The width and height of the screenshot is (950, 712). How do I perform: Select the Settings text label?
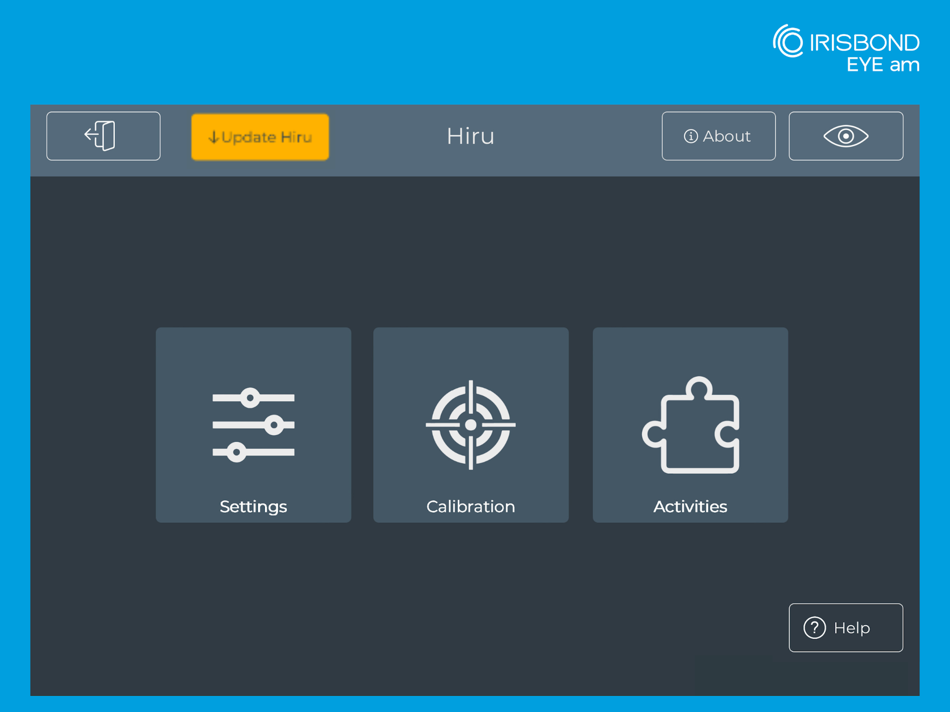(x=253, y=507)
